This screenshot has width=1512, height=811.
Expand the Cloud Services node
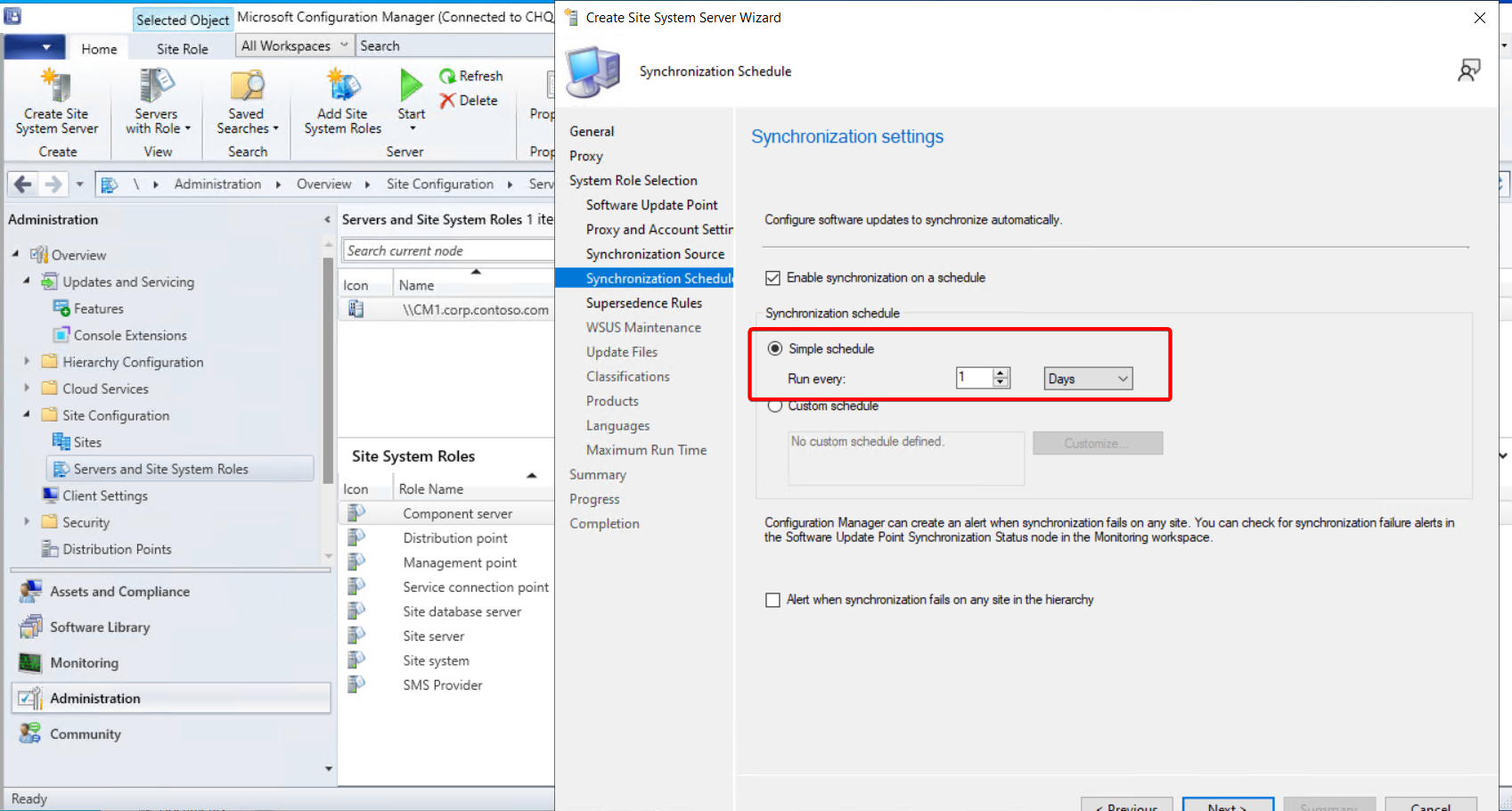26,389
